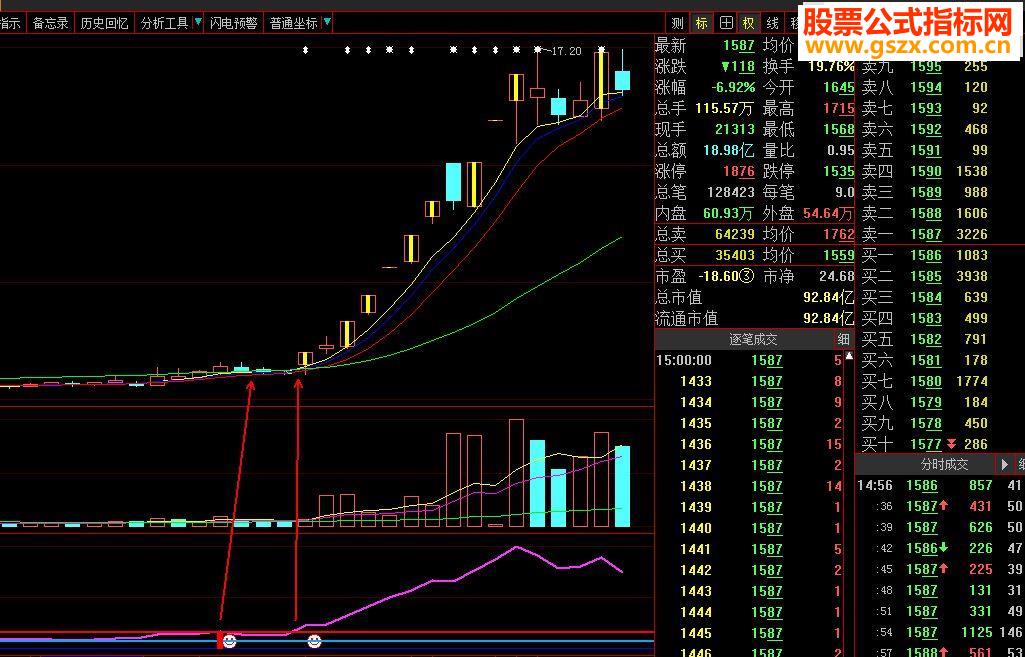This screenshot has width=1025, height=657.
Task: Select the last cyan volume bar
Action: [622, 486]
